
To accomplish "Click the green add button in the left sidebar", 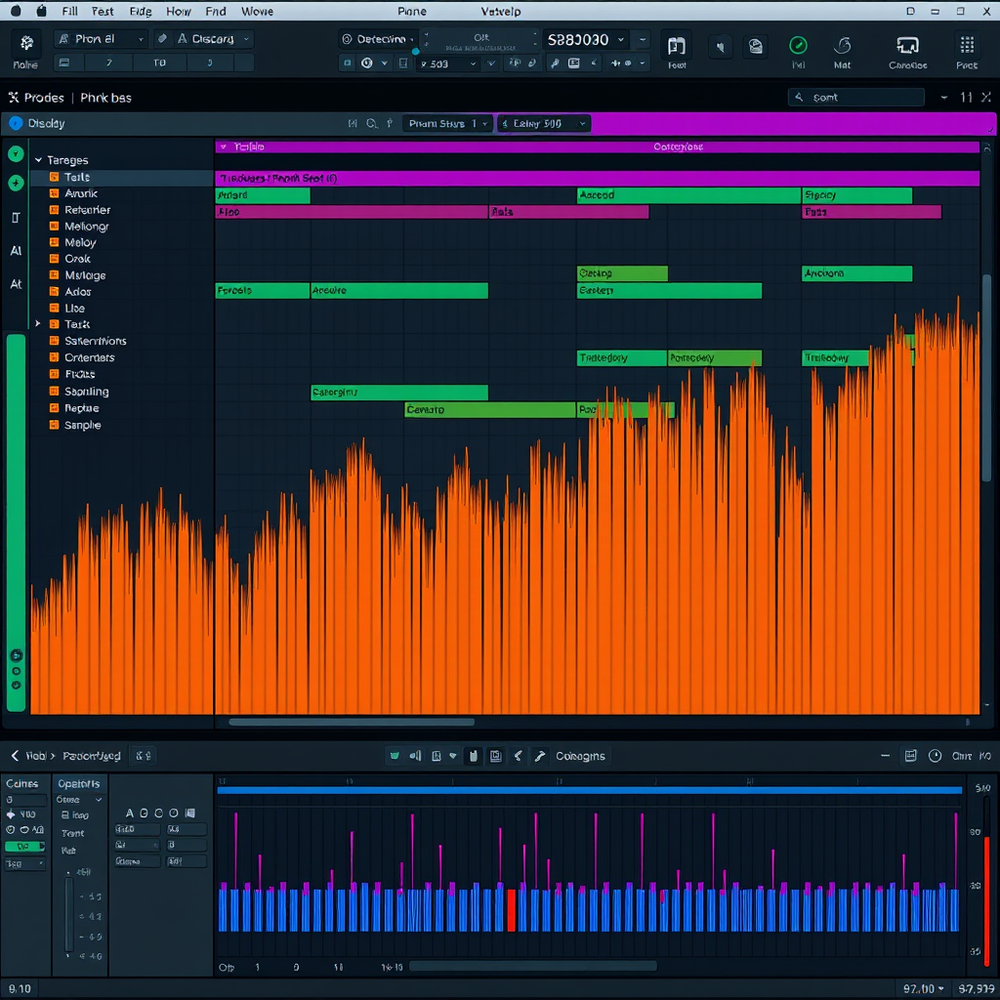I will click(16, 184).
